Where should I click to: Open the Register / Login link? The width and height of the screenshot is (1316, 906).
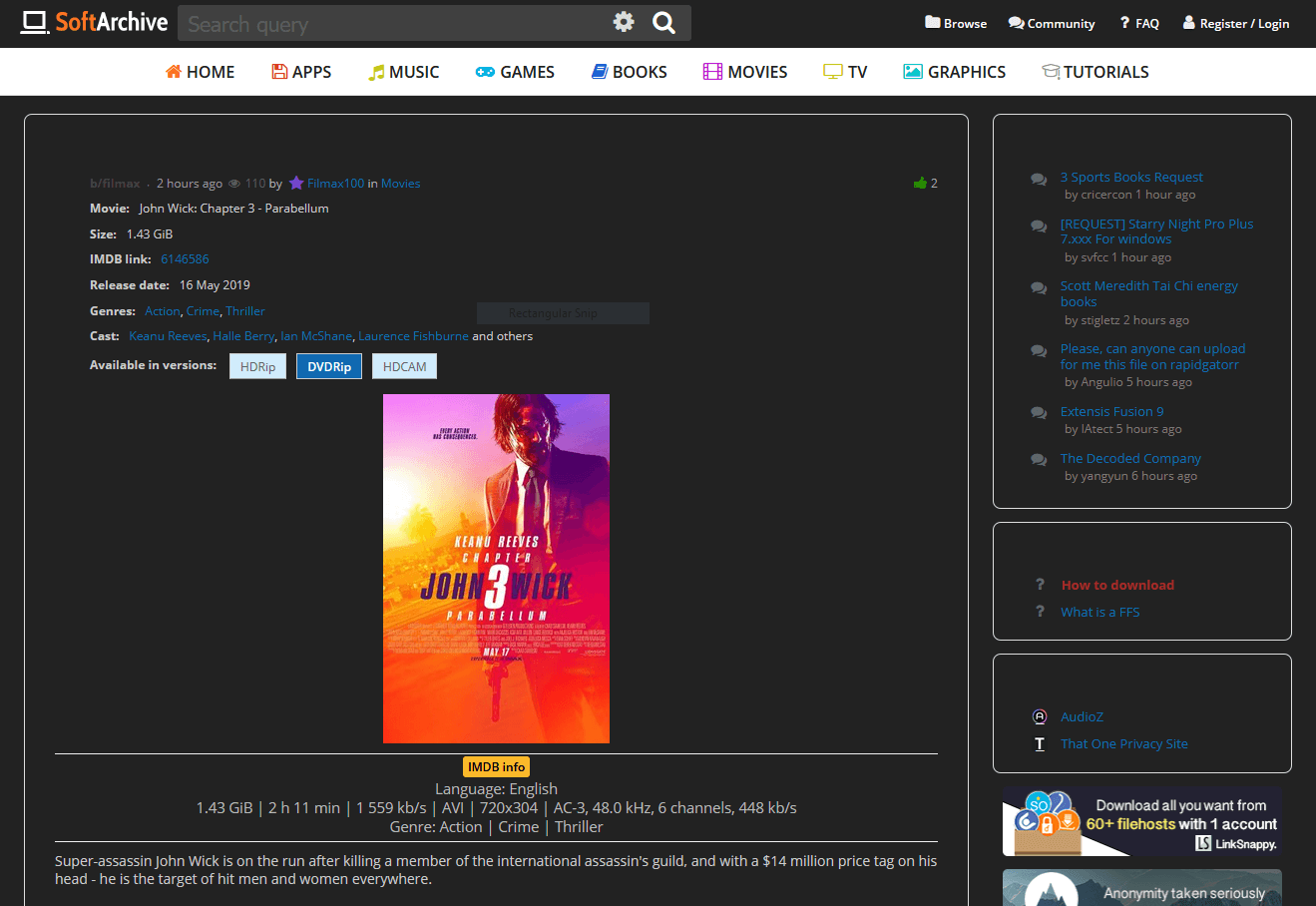point(1236,23)
